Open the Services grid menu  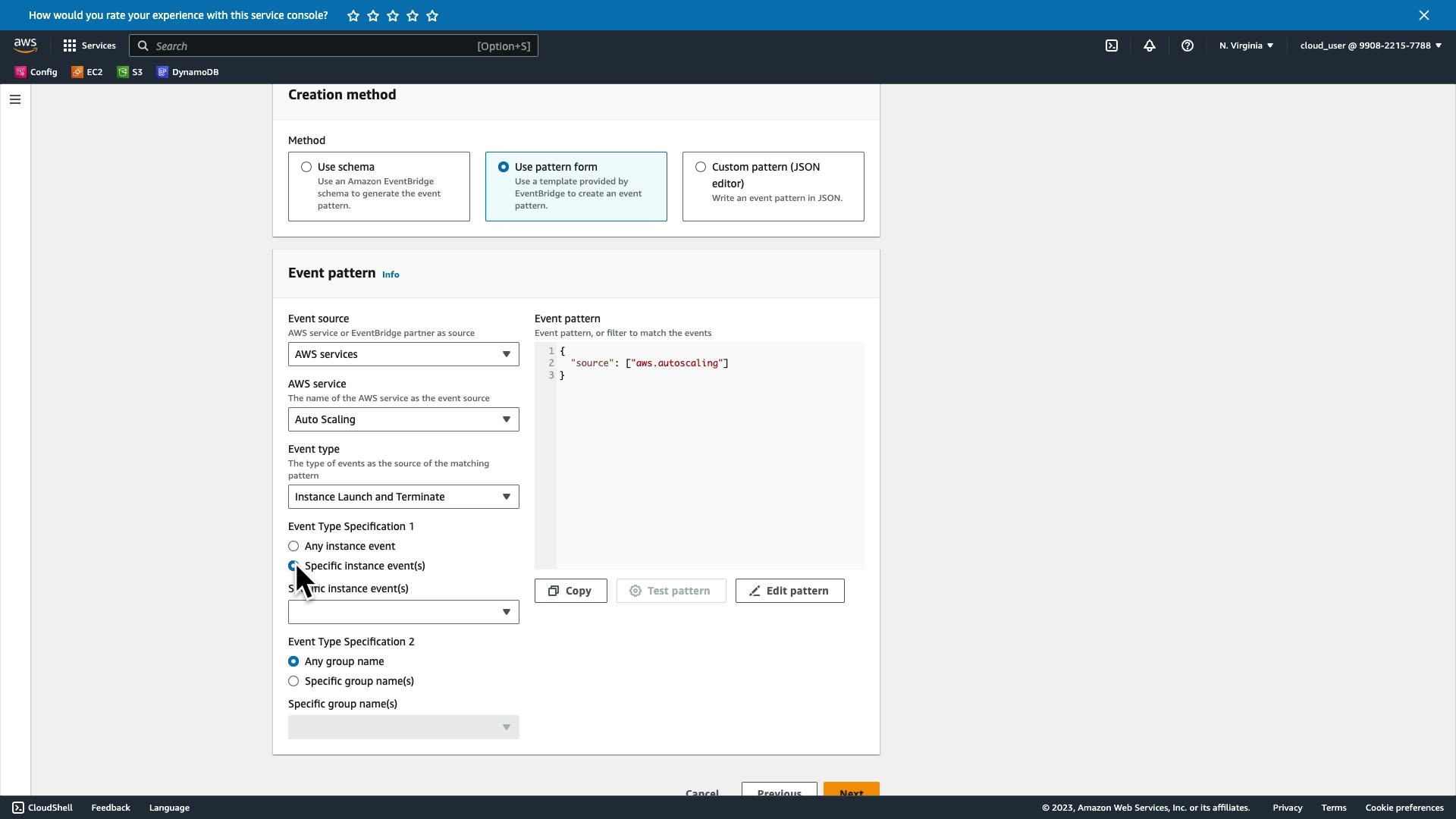click(89, 45)
